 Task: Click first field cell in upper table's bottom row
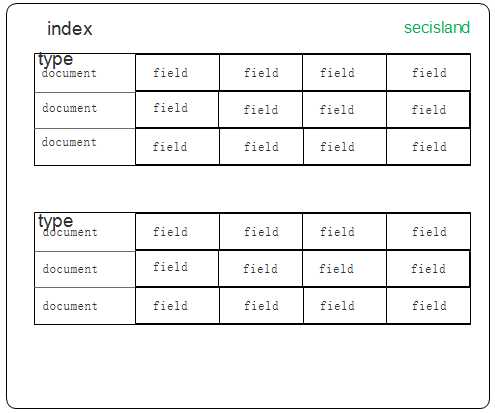point(177,147)
